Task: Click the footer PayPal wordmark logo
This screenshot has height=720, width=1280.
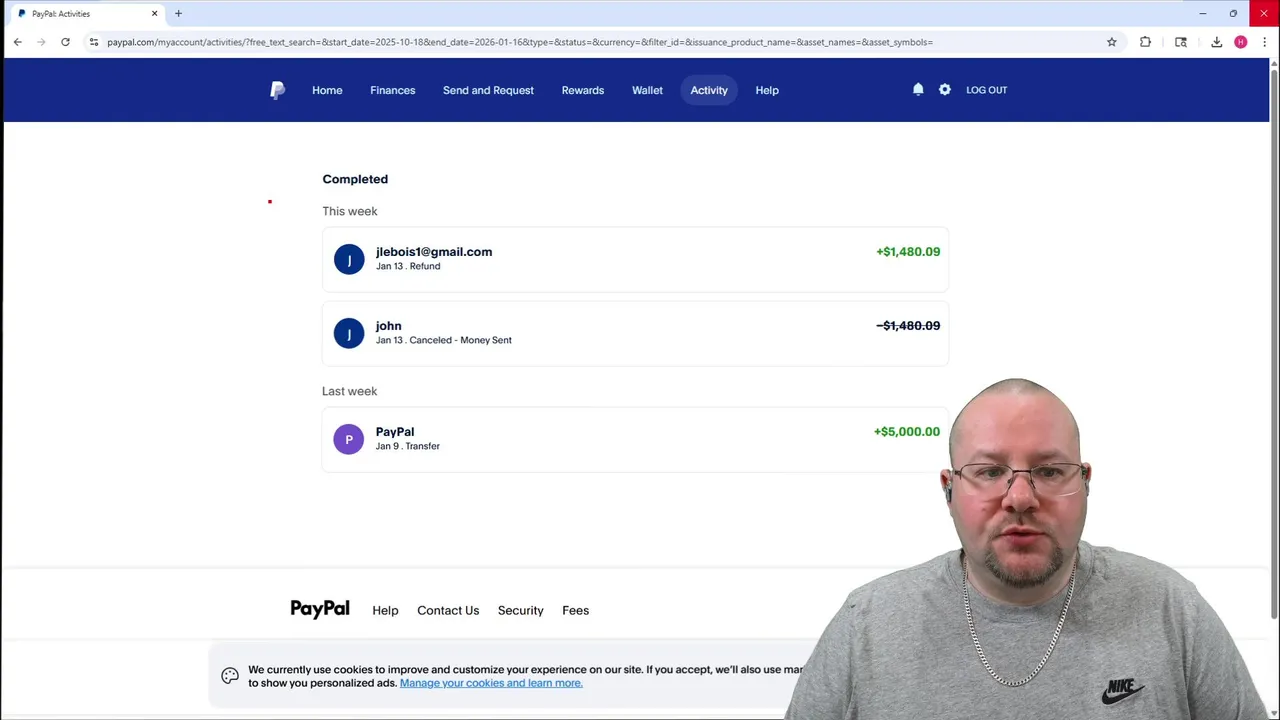Action: pos(320,609)
